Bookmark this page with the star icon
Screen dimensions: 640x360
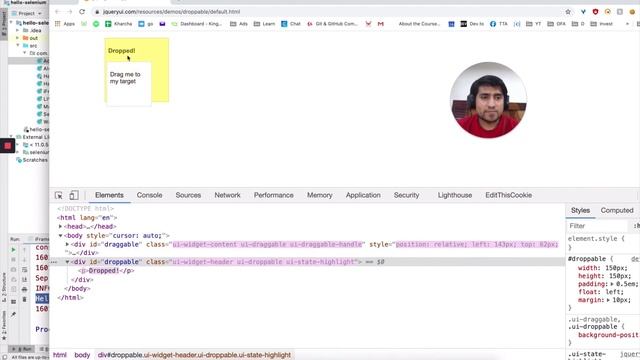click(x=568, y=12)
